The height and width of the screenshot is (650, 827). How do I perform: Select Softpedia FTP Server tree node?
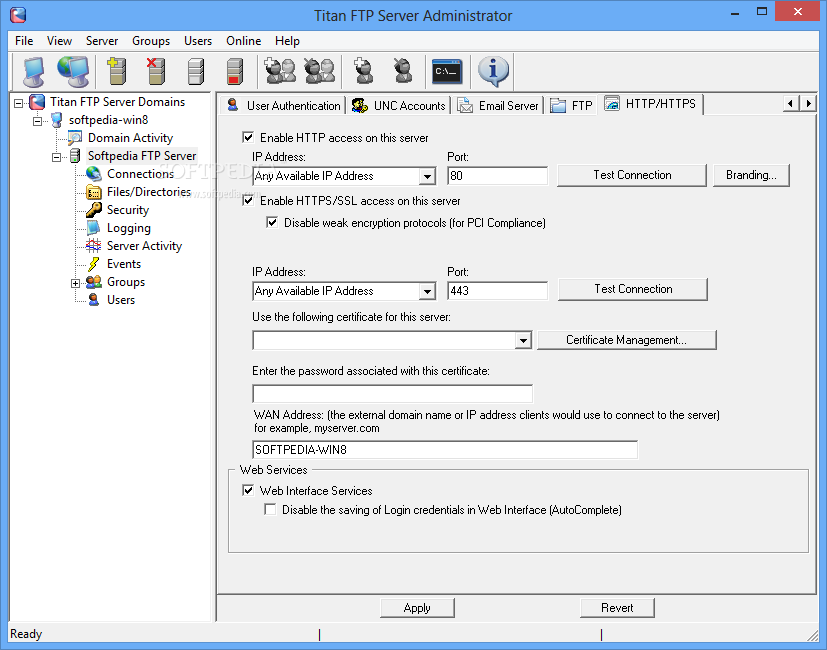point(142,156)
